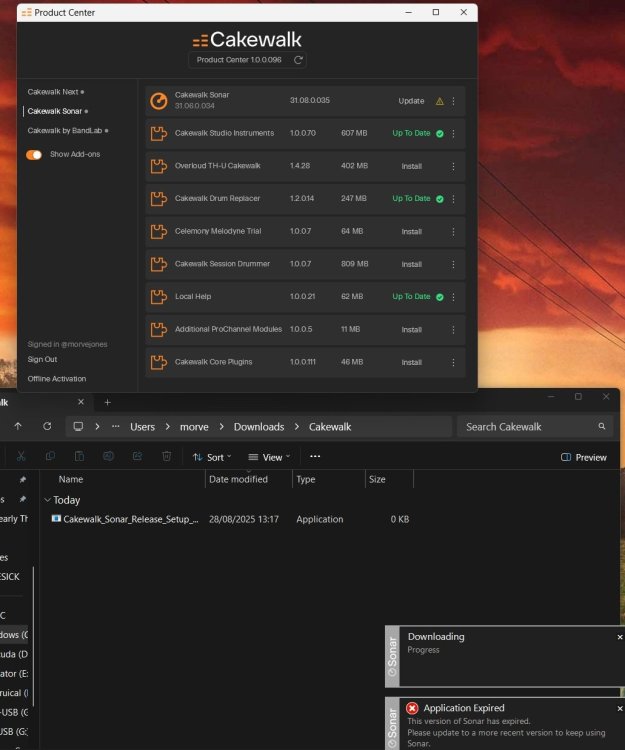Select the Cakewalk_Sonar_Release_Setup file
Screen dimensions: 625x750
[x=131, y=519]
